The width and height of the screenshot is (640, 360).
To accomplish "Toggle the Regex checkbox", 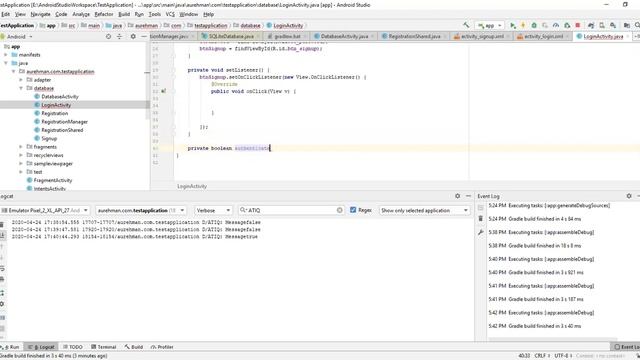I will coord(353,210).
